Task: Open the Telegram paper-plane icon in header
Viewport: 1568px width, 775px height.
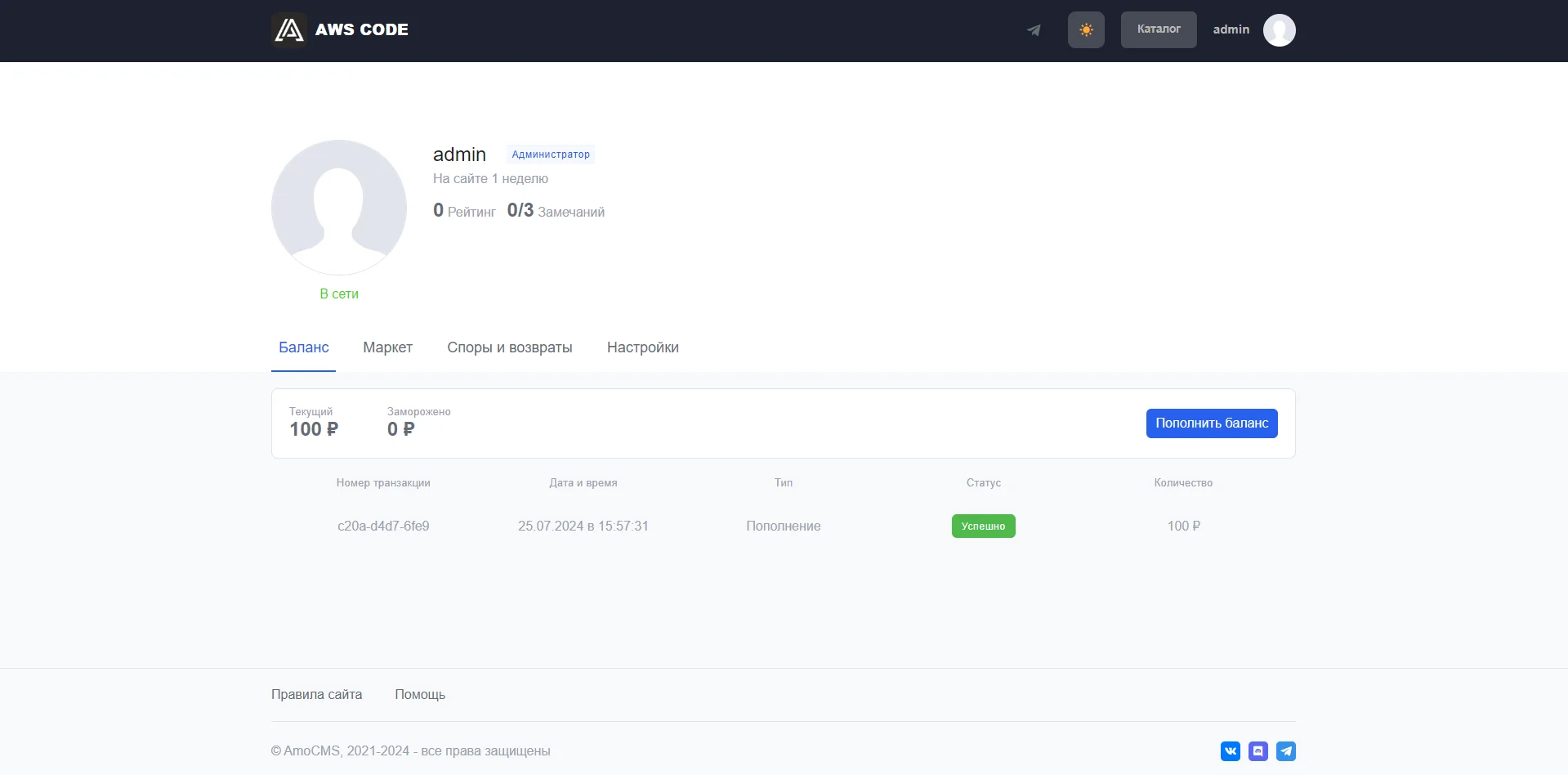Action: click(x=1034, y=30)
